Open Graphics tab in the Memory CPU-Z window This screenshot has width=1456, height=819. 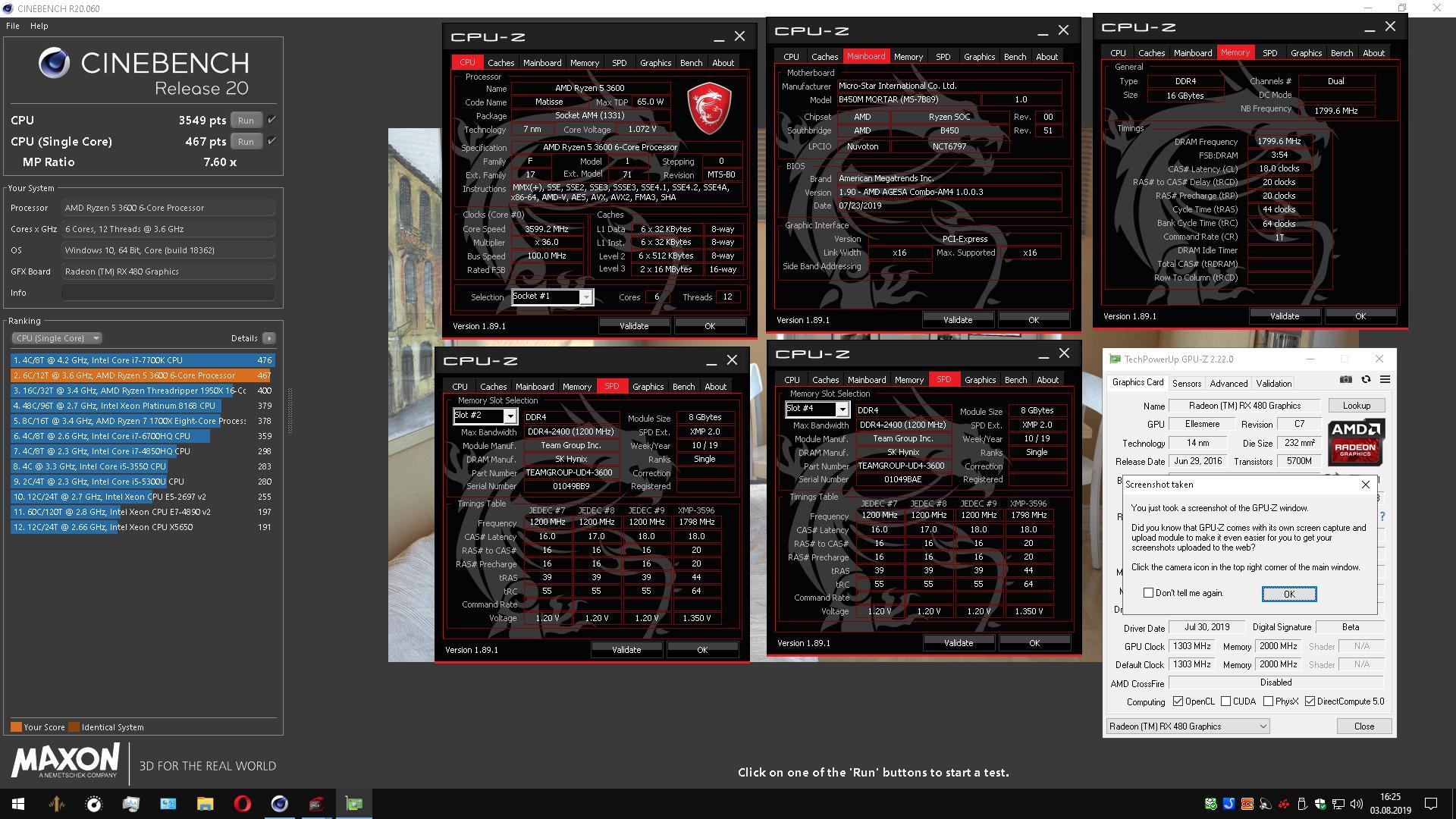pyautogui.click(x=1306, y=53)
